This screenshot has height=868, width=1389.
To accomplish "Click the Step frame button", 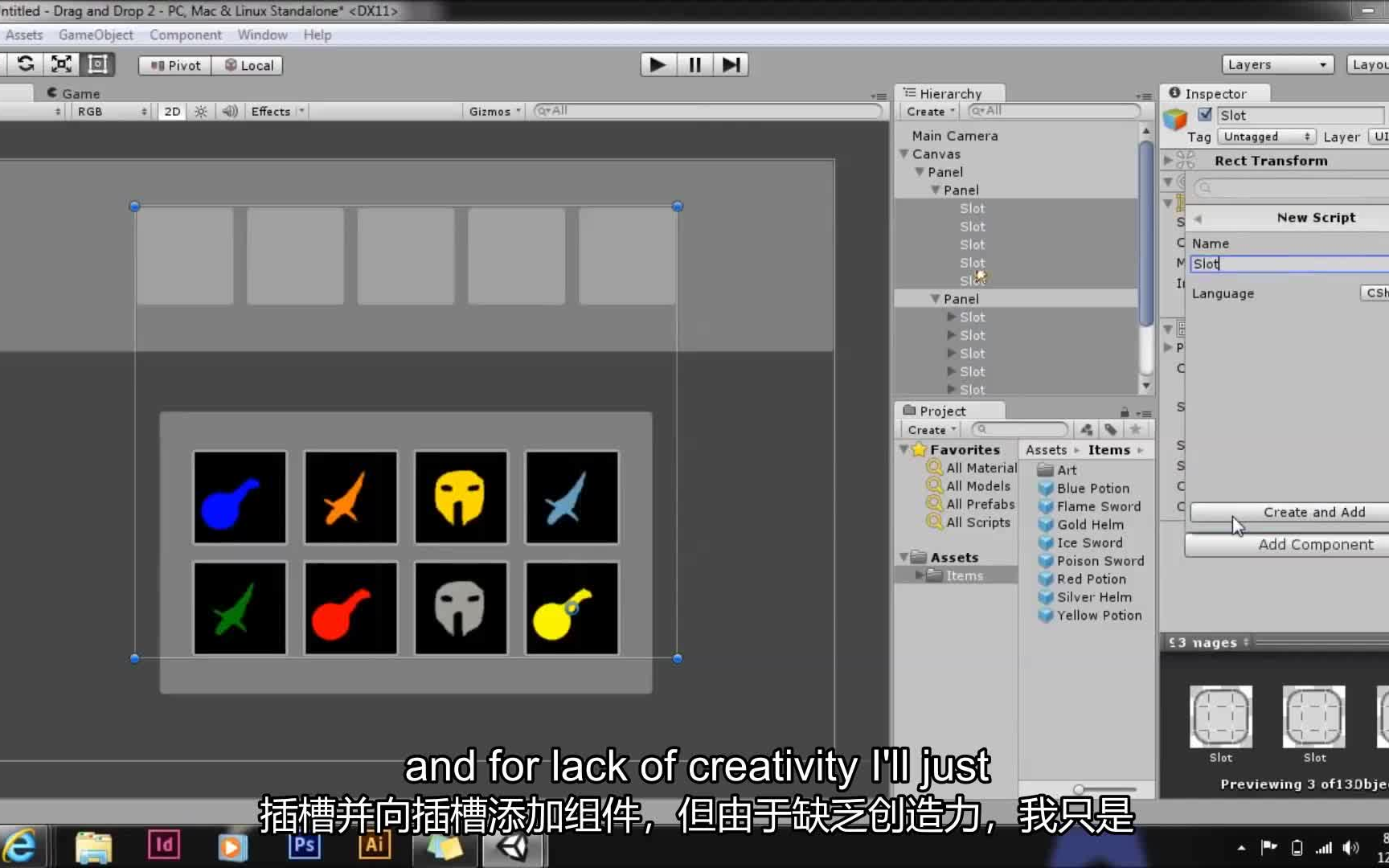I will 731,64.
